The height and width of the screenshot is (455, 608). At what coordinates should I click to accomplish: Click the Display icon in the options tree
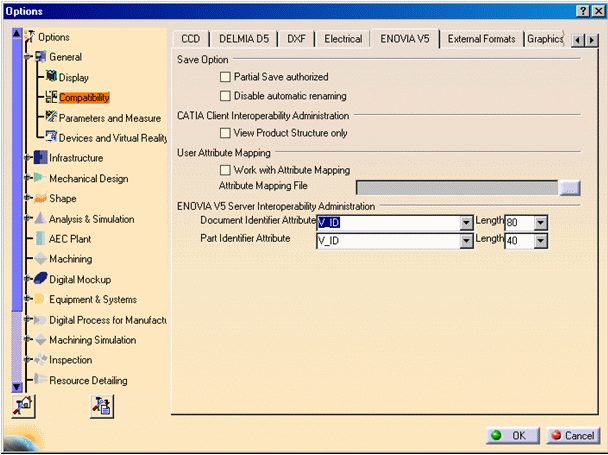[51, 77]
